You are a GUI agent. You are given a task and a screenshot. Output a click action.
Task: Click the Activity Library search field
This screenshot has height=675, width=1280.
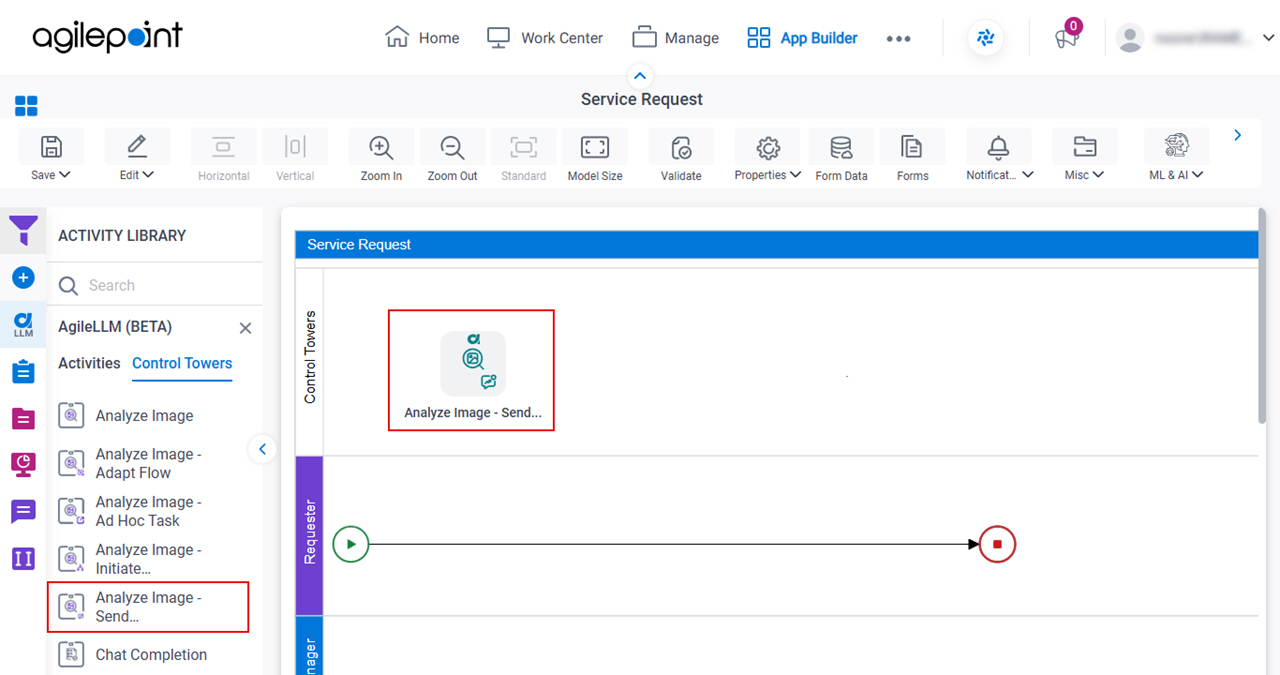[x=155, y=285]
